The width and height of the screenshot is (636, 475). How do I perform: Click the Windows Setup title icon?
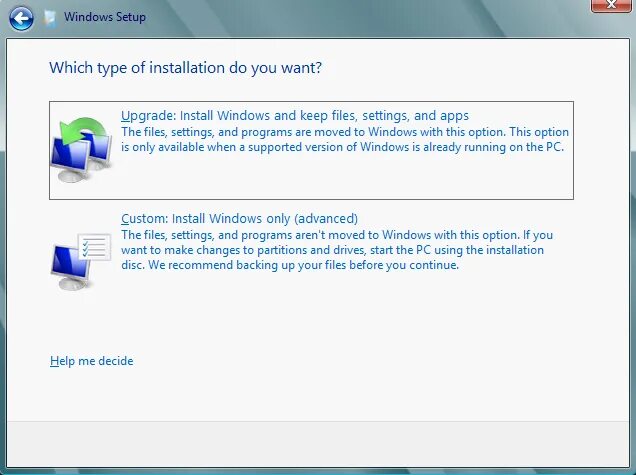(x=50, y=19)
